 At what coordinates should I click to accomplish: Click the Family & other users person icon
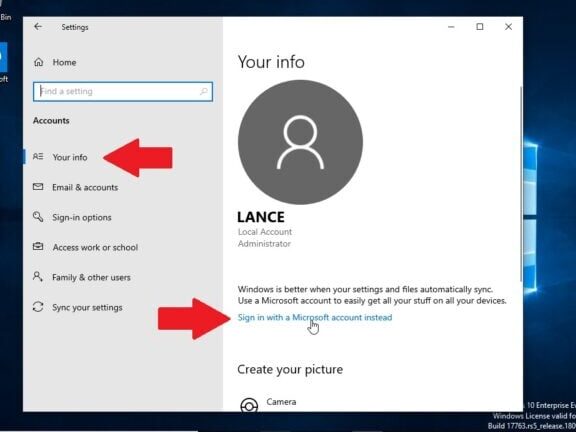point(38,276)
